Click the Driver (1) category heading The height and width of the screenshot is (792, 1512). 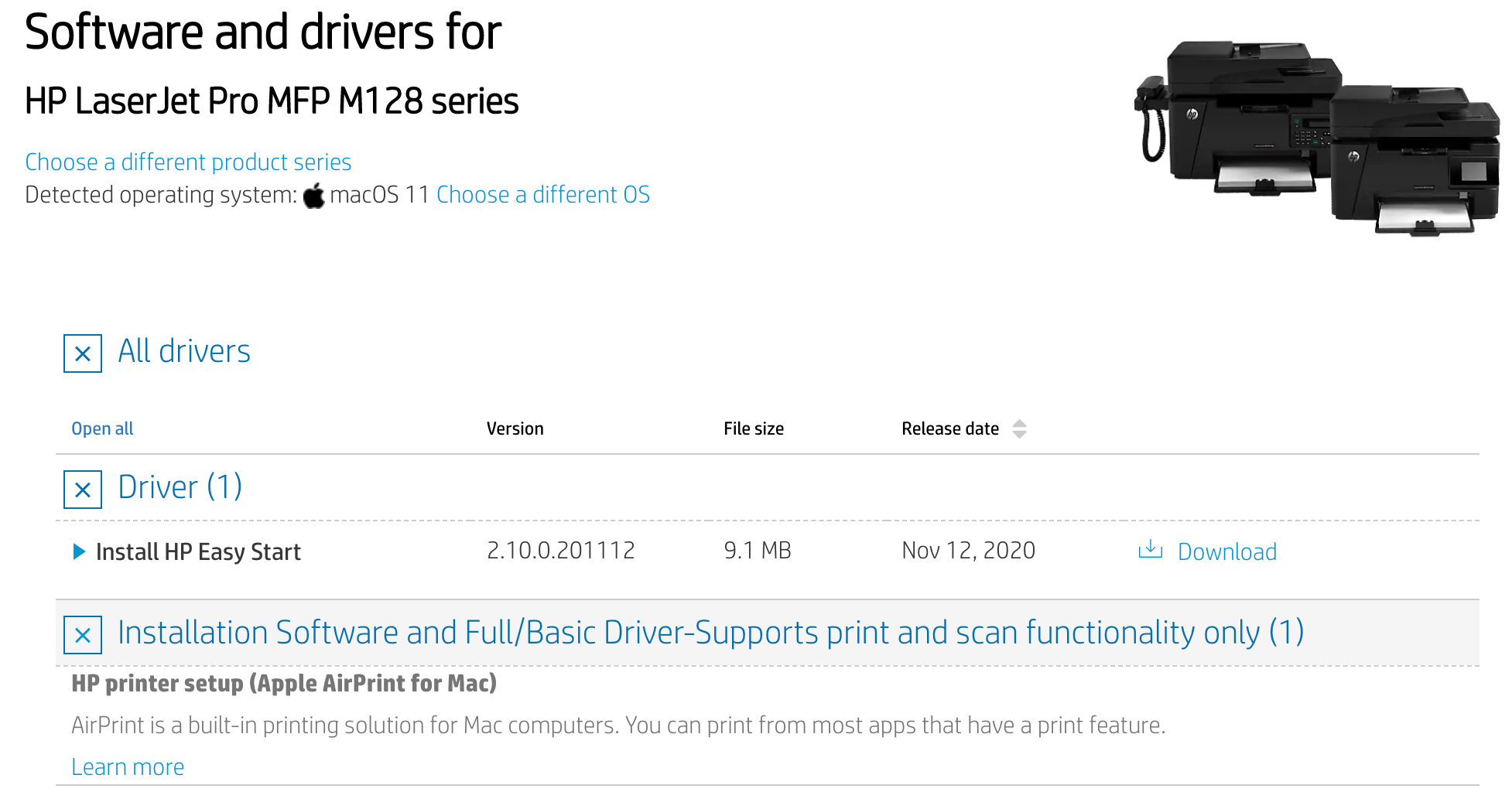pos(180,488)
